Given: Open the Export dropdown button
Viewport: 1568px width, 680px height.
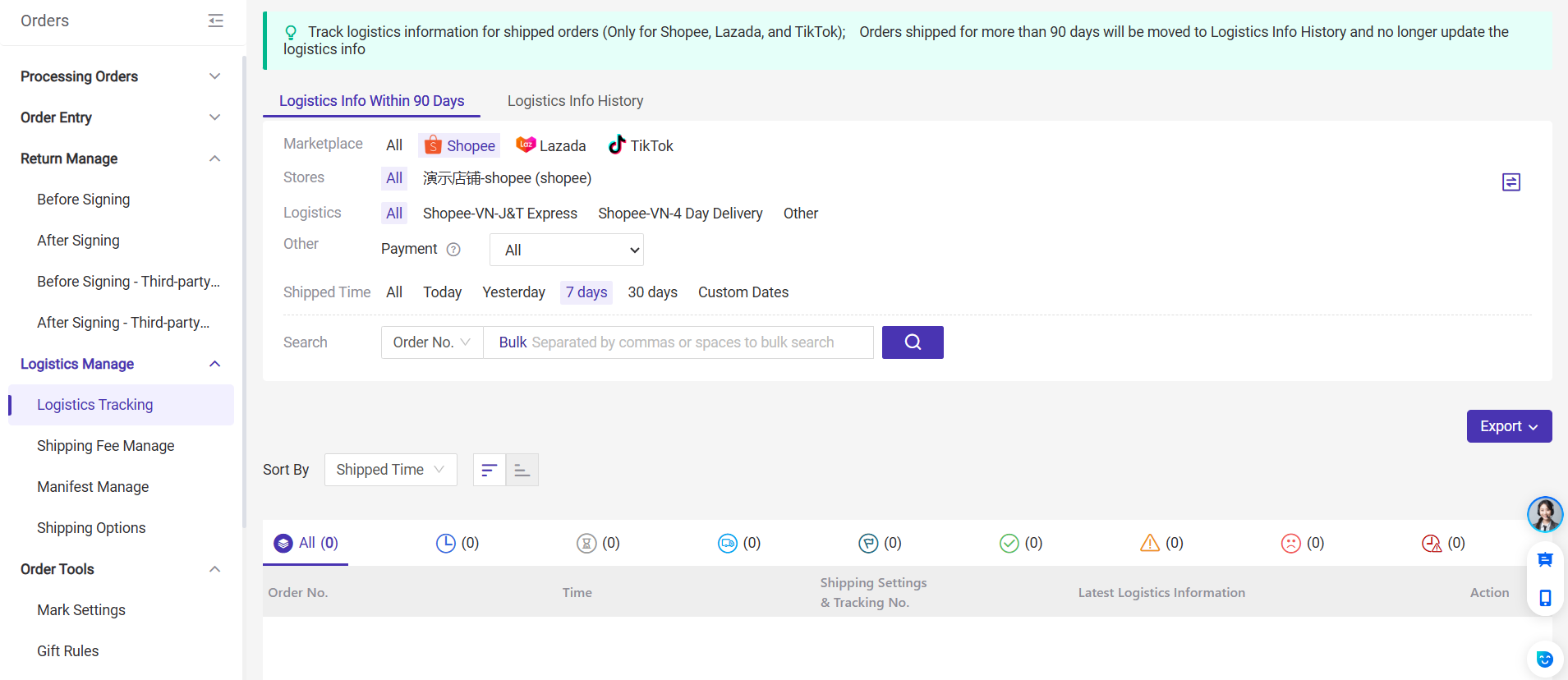Looking at the screenshot, I should coord(1509,426).
